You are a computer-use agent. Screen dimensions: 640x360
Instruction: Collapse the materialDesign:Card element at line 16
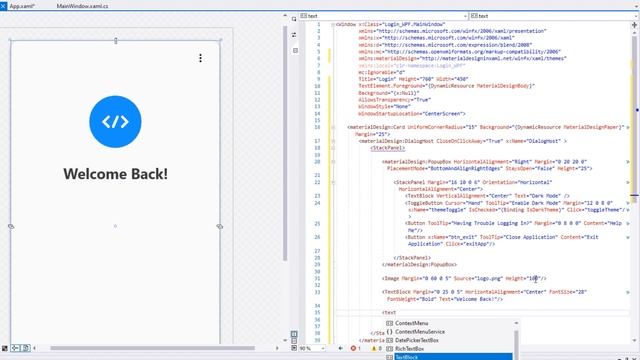[333, 127]
